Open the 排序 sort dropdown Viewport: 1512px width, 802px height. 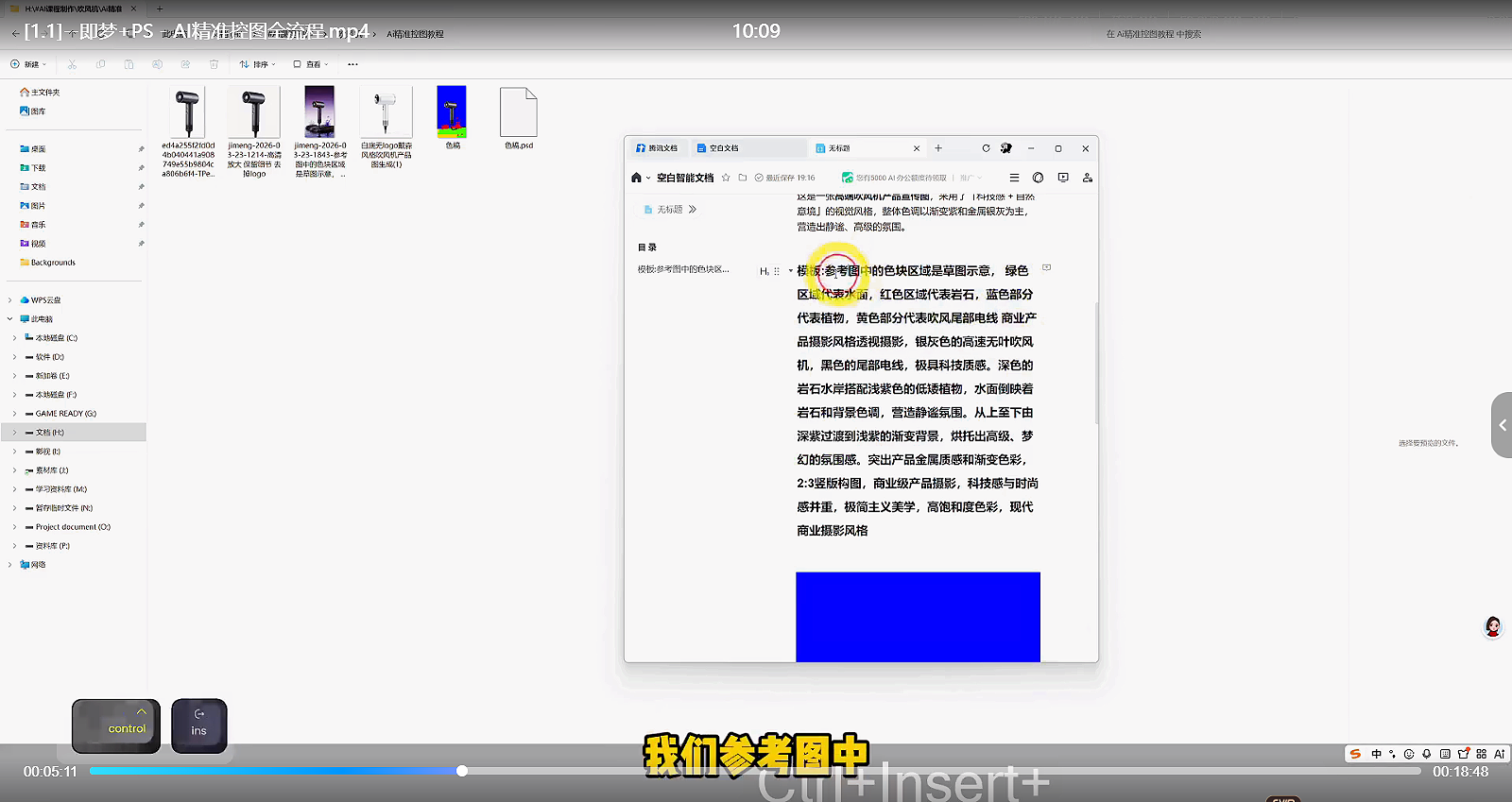(257, 64)
